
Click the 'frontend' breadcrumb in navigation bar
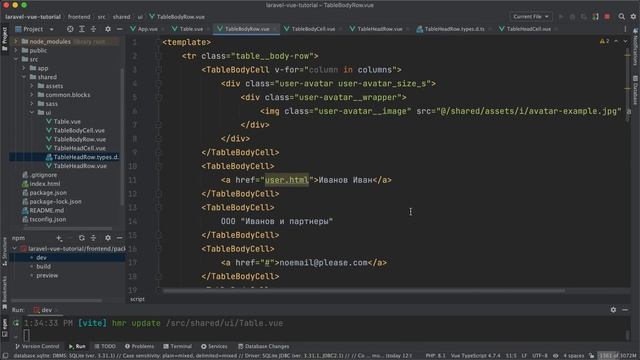(79, 17)
